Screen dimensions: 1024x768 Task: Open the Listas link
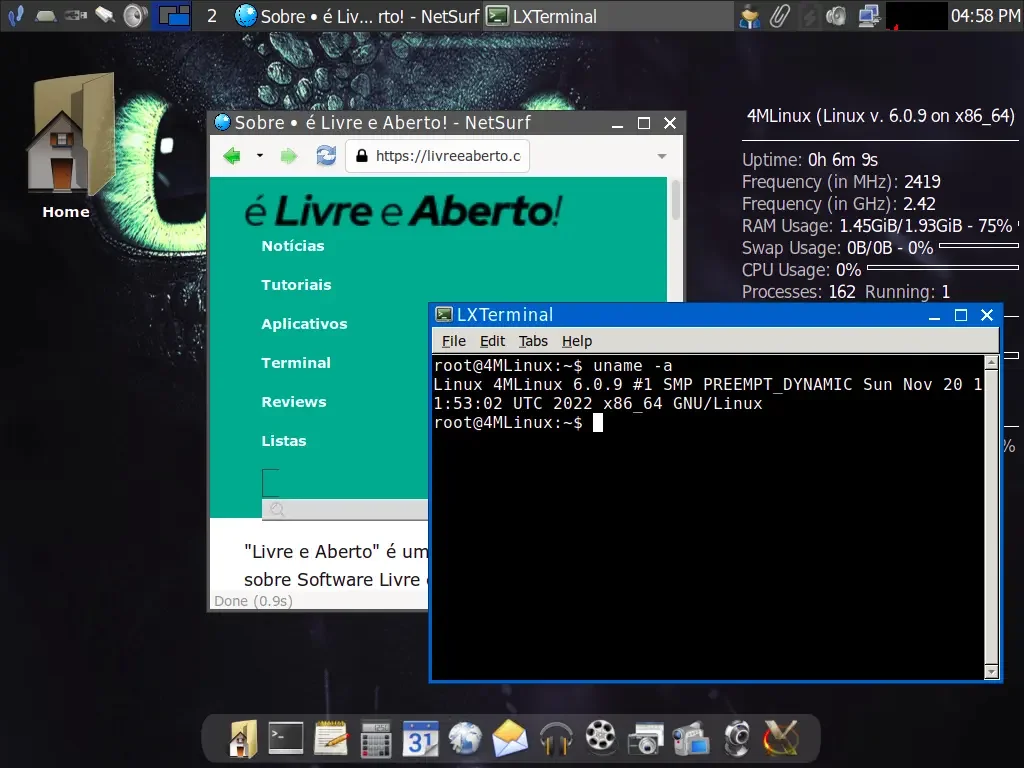tap(283, 441)
